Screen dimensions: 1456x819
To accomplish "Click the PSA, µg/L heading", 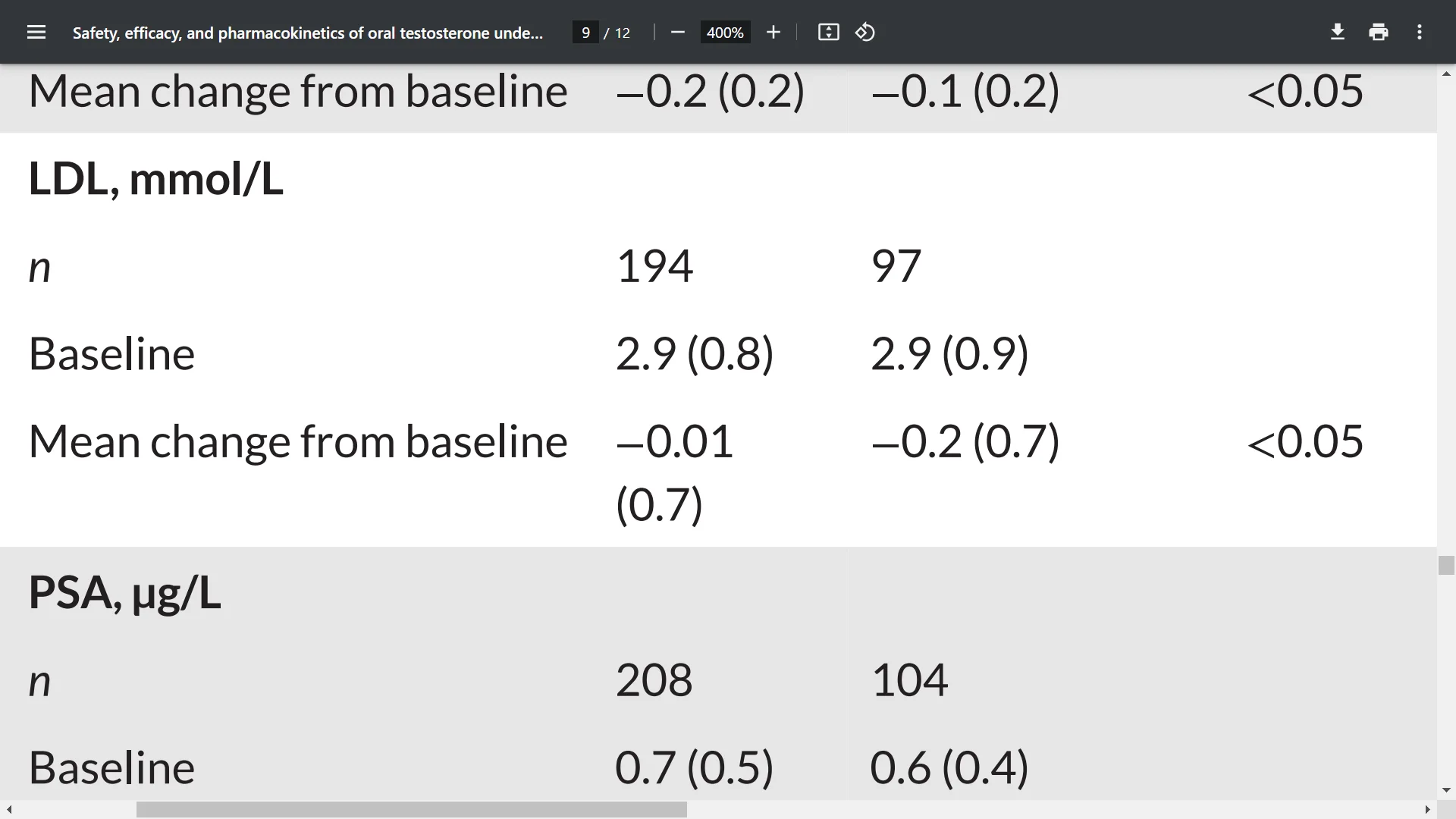I will [x=124, y=593].
